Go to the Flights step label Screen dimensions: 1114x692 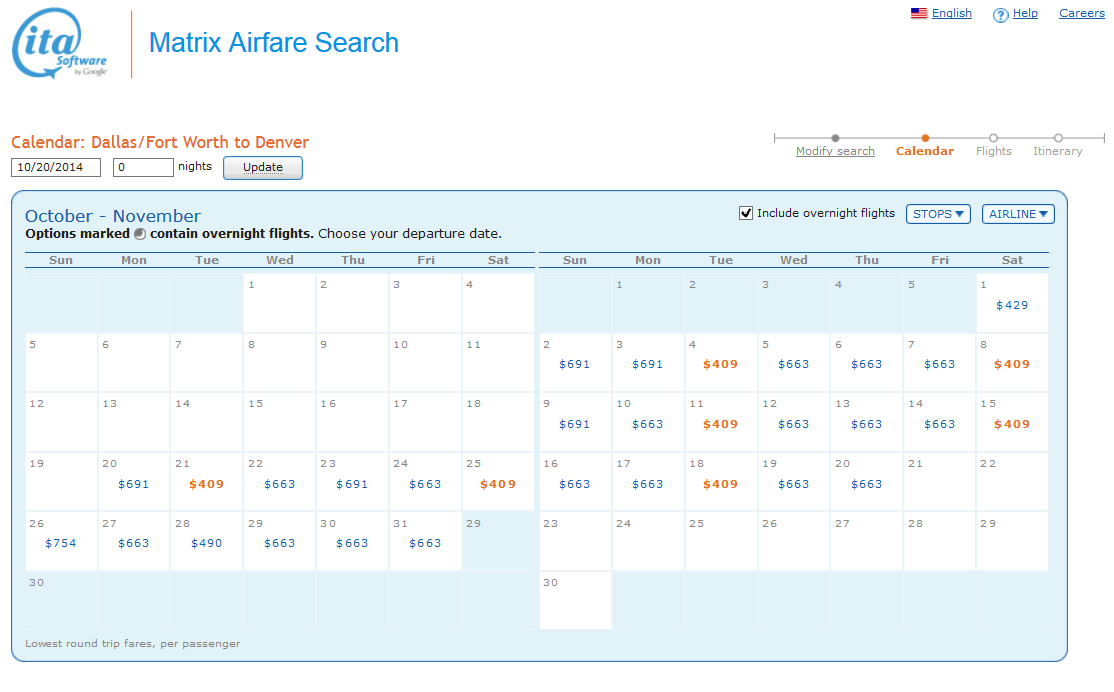994,152
